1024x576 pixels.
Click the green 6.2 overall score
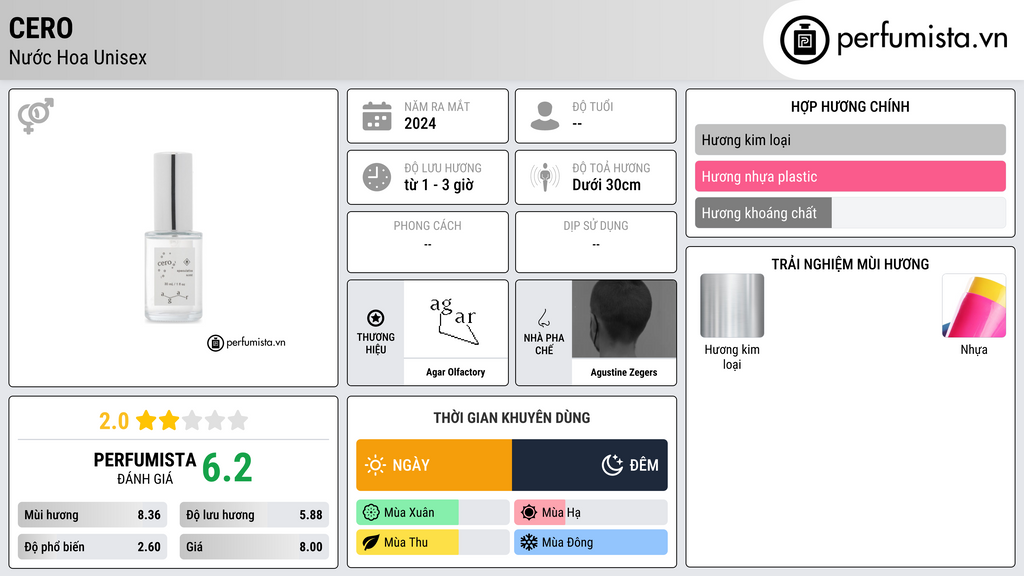pyautogui.click(x=227, y=468)
